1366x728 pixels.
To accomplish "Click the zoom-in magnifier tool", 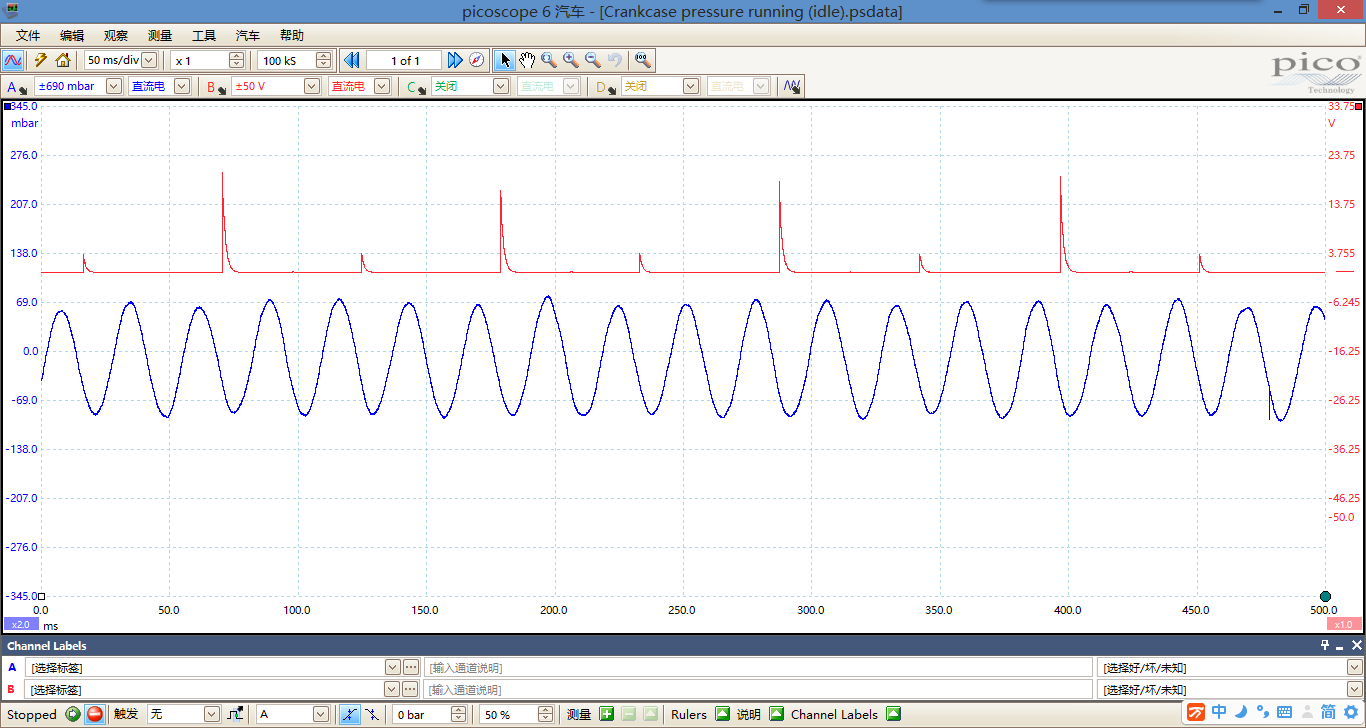I will point(571,60).
